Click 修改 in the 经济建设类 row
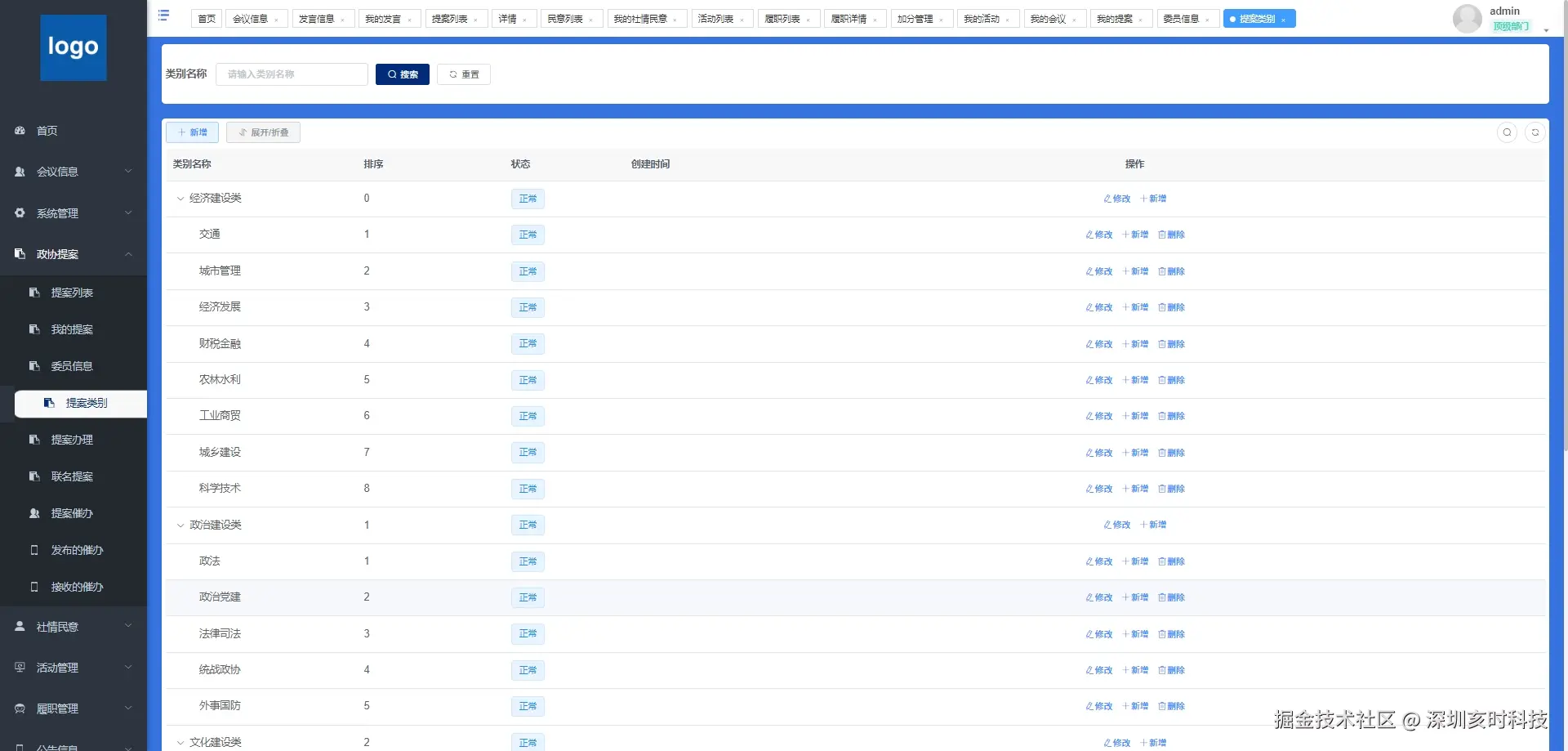 tap(1117, 199)
